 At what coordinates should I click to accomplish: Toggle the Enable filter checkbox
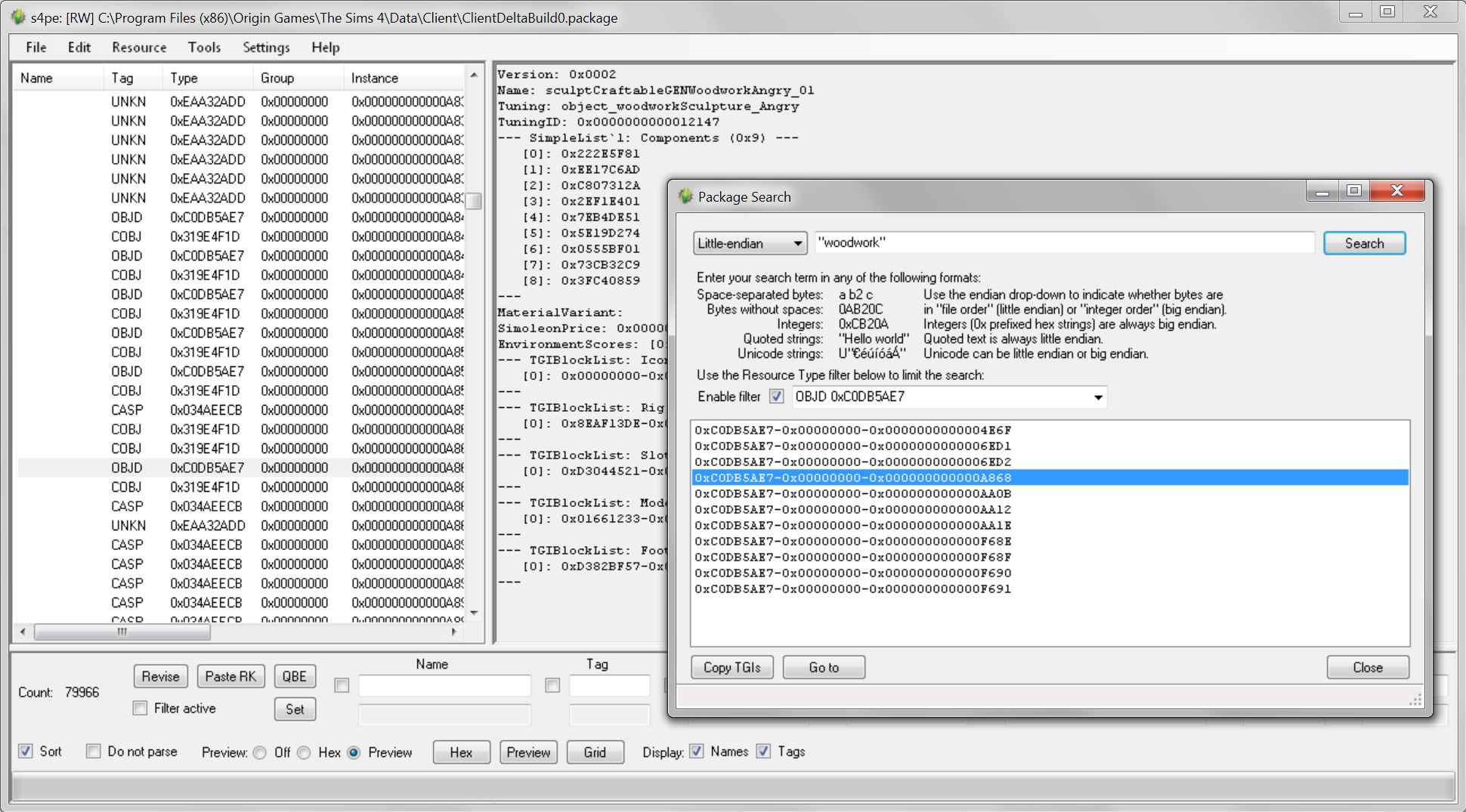(x=776, y=397)
